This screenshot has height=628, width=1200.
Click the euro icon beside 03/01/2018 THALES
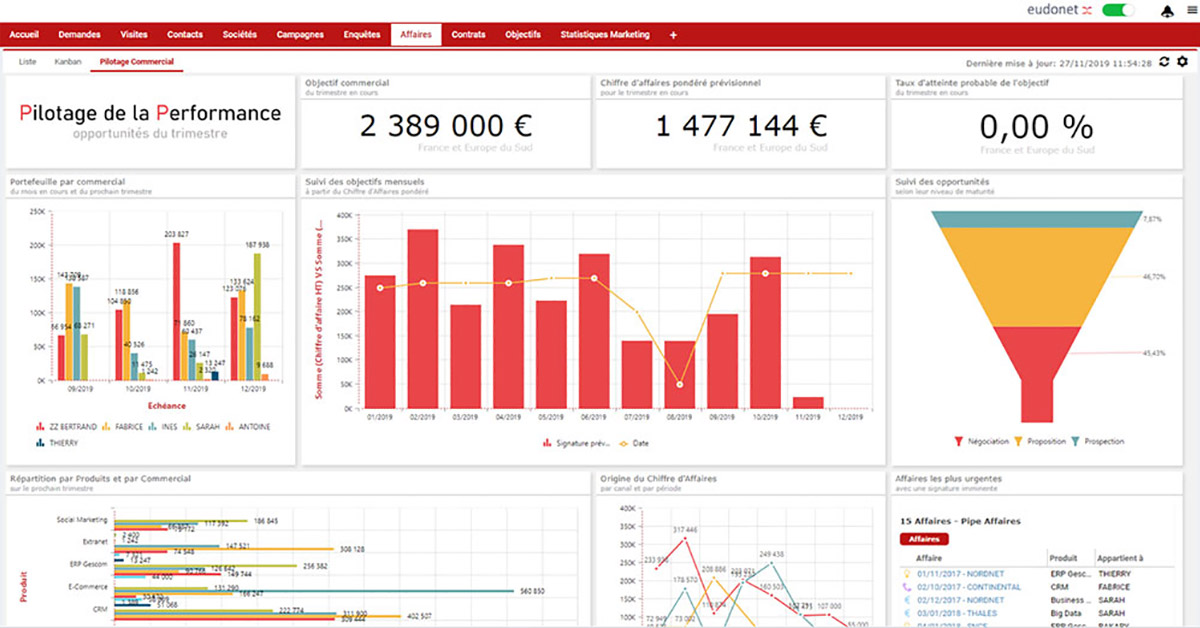[x=906, y=612]
